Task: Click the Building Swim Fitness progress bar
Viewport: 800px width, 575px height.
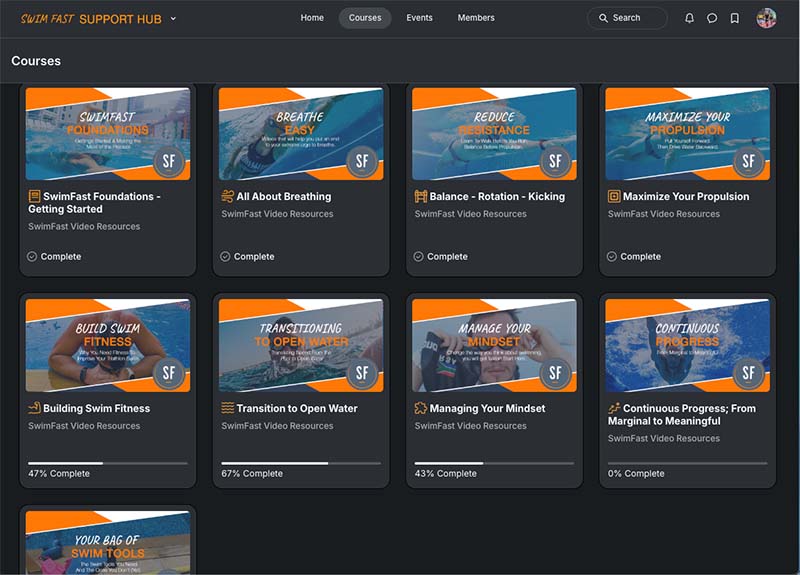Action: 108,463
